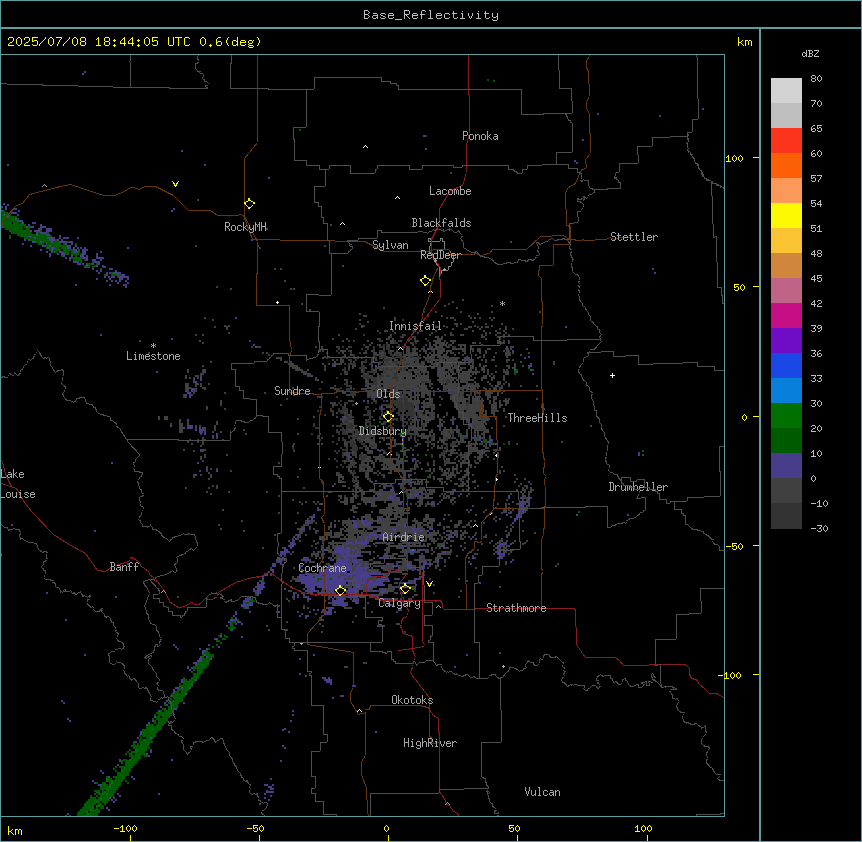Pick the light blue 30-33 dBZ swatch

click(786, 391)
